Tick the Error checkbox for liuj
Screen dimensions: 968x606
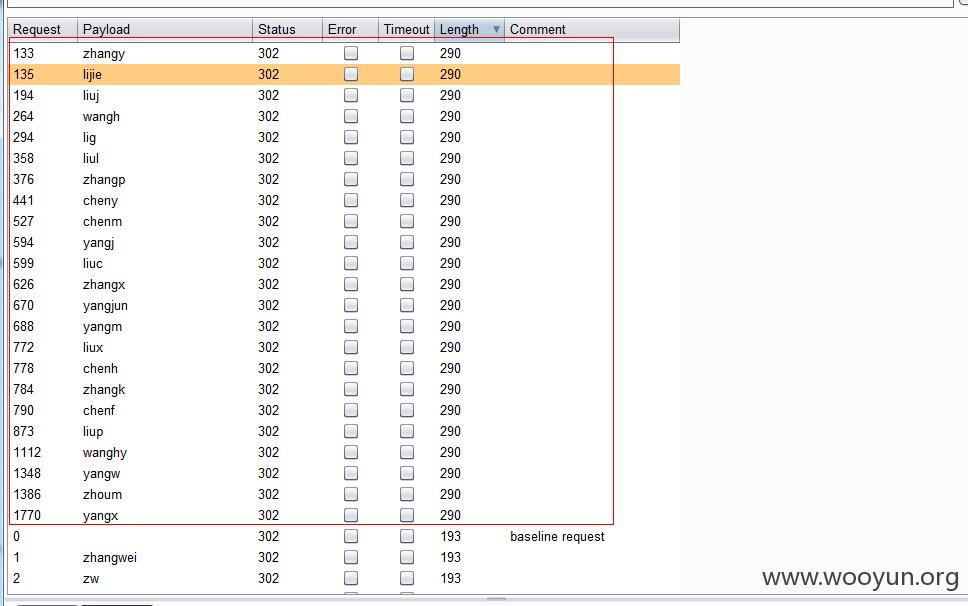coord(351,95)
